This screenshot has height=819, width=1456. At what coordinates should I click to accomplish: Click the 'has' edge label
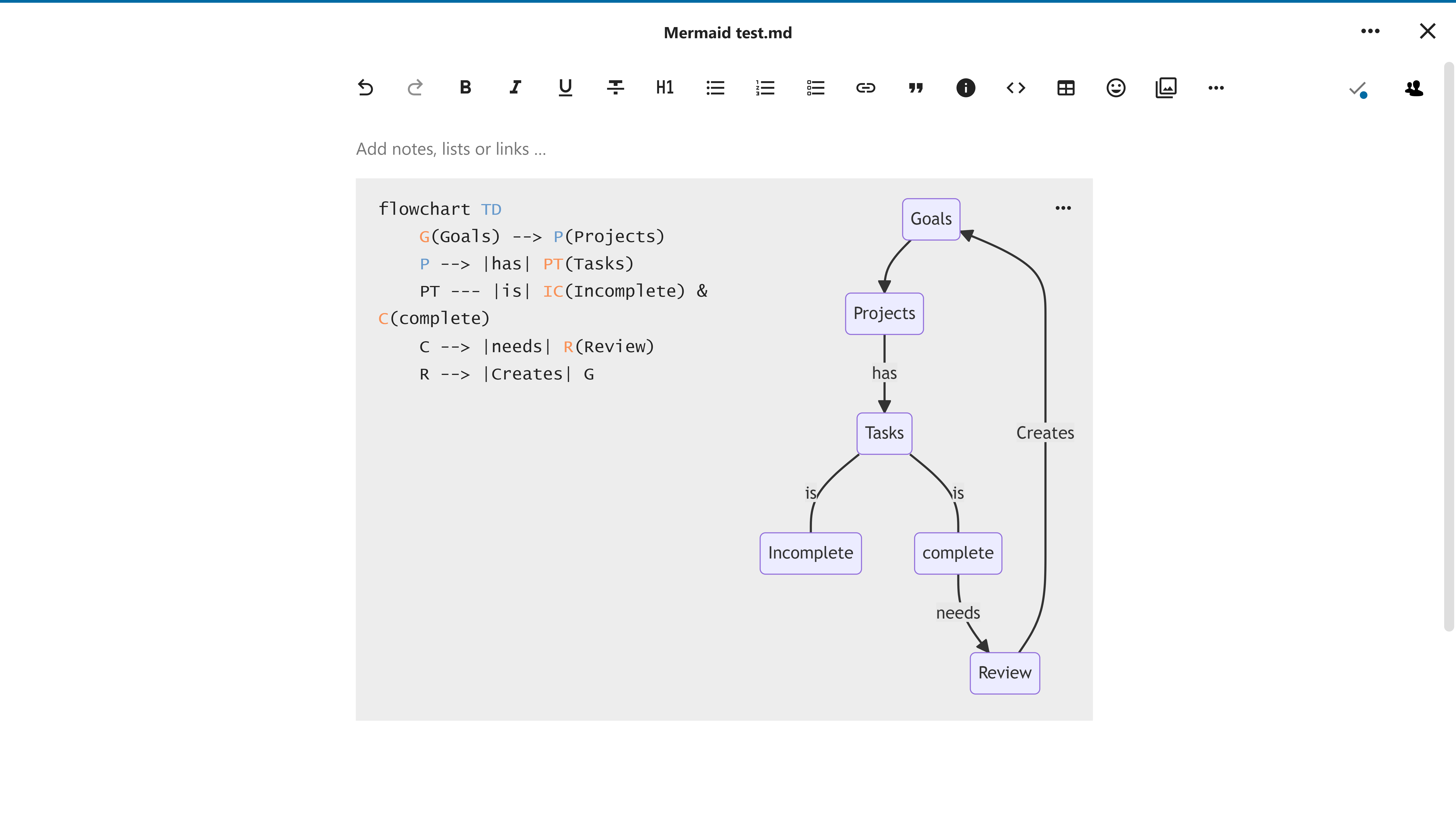[884, 373]
